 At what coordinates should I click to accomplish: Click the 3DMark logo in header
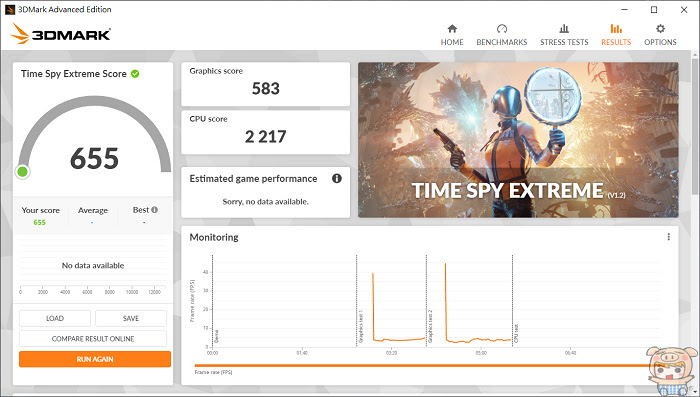pos(60,33)
